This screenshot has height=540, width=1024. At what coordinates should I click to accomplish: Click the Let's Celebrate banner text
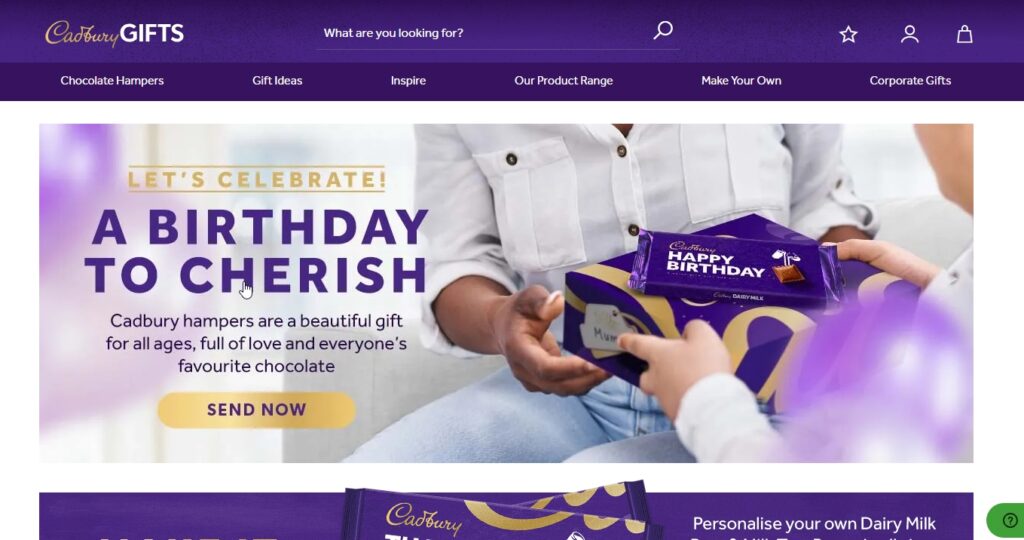click(x=257, y=179)
